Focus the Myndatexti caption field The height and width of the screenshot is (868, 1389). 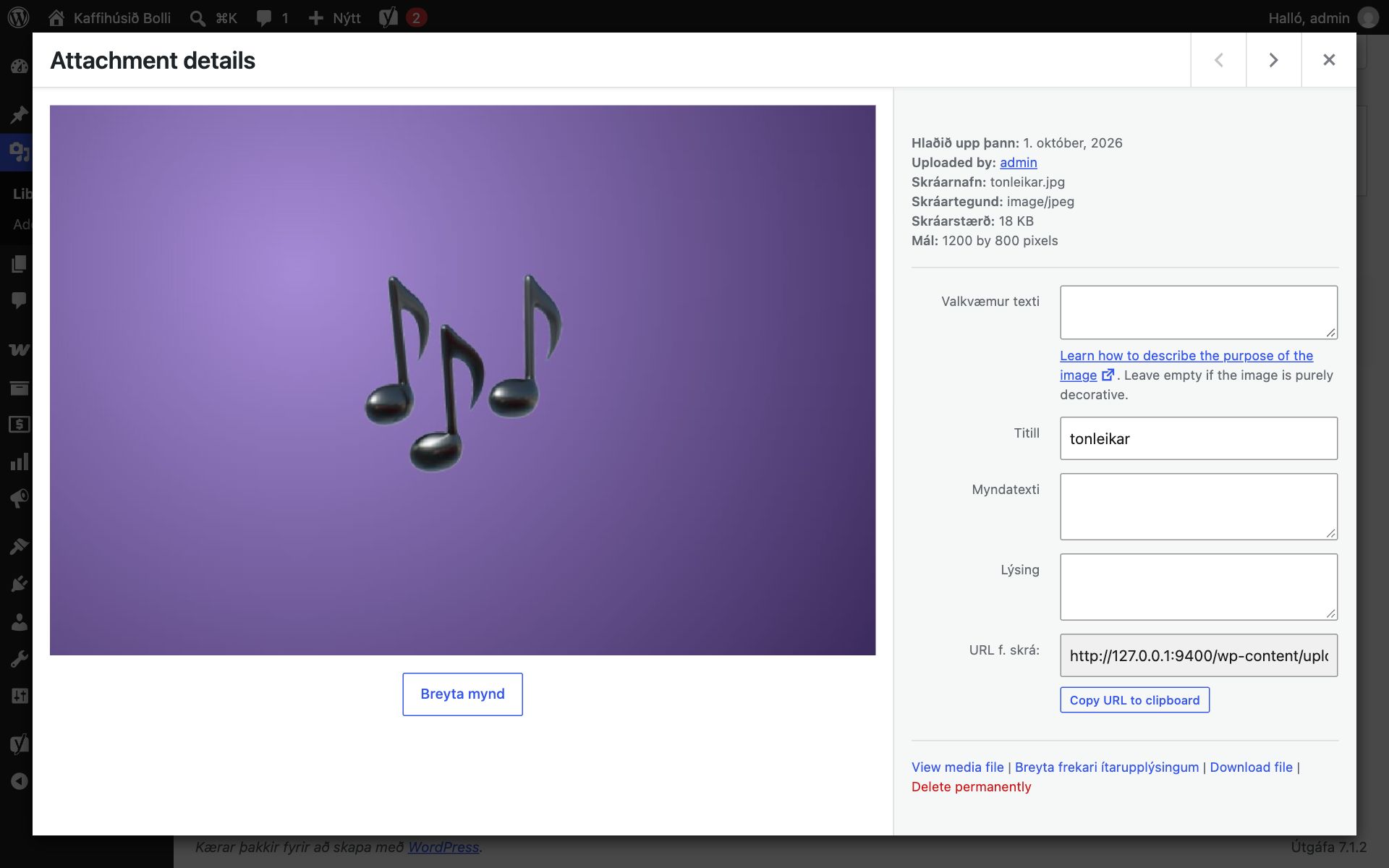[x=1199, y=506]
